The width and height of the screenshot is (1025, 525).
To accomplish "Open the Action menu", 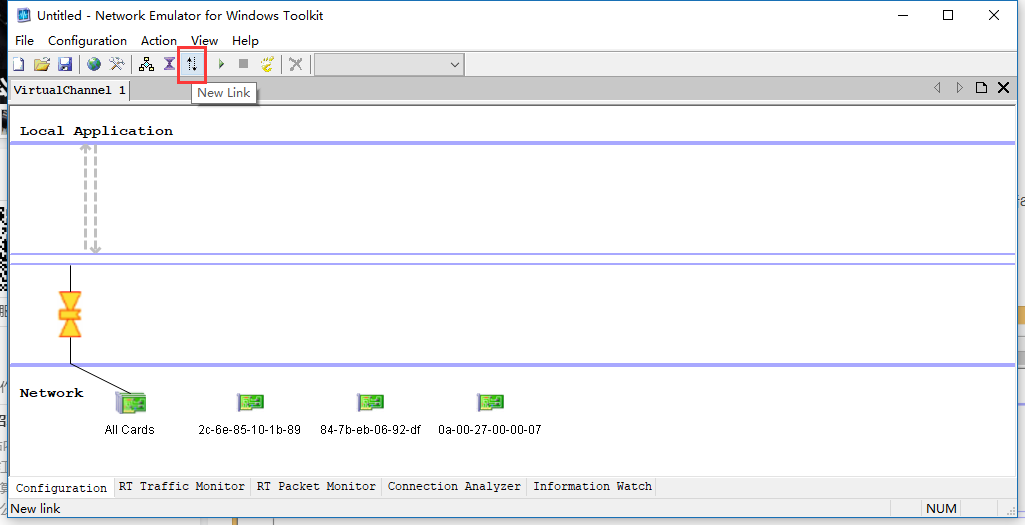I will (159, 41).
